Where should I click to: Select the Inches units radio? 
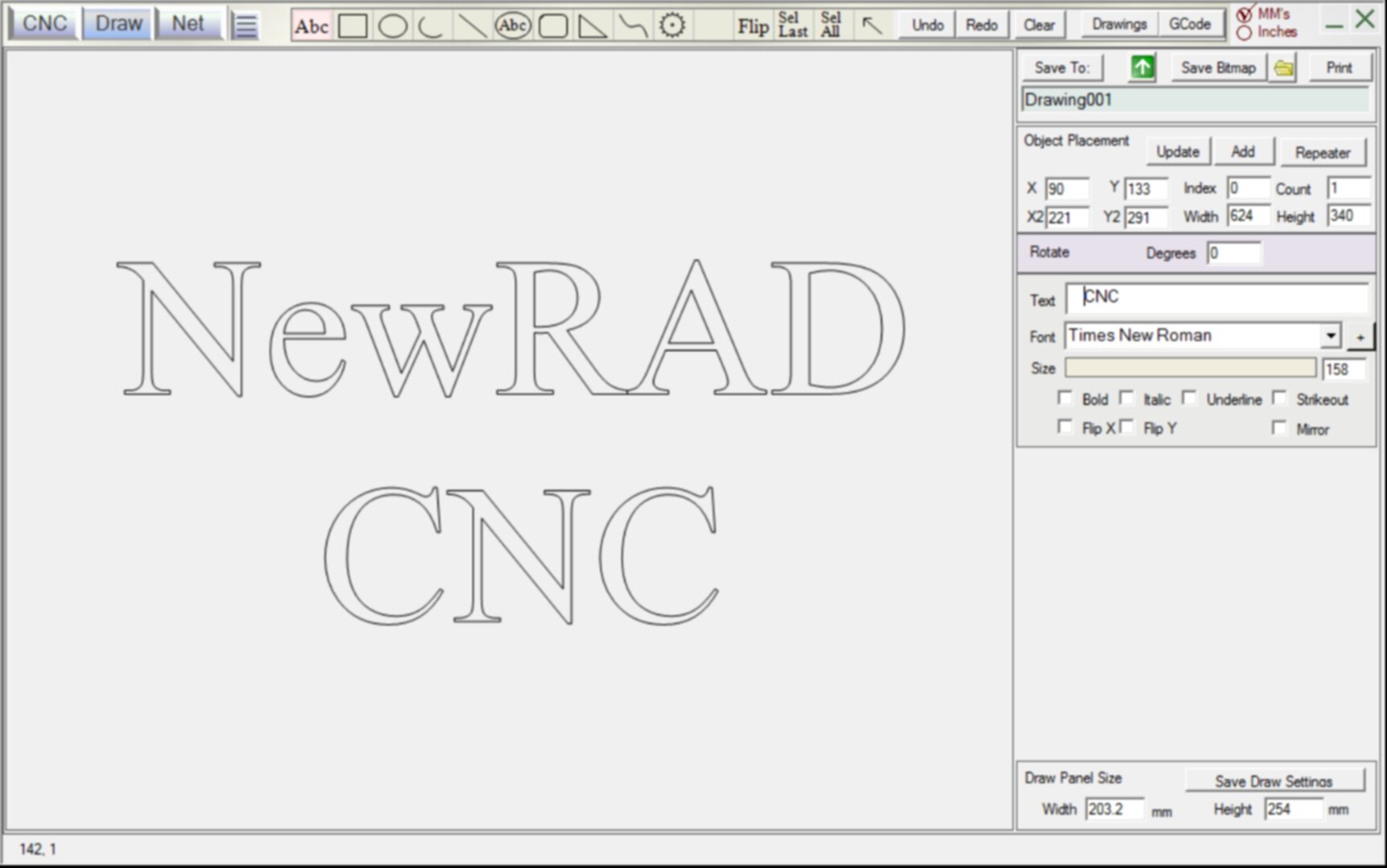click(x=1245, y=33)
